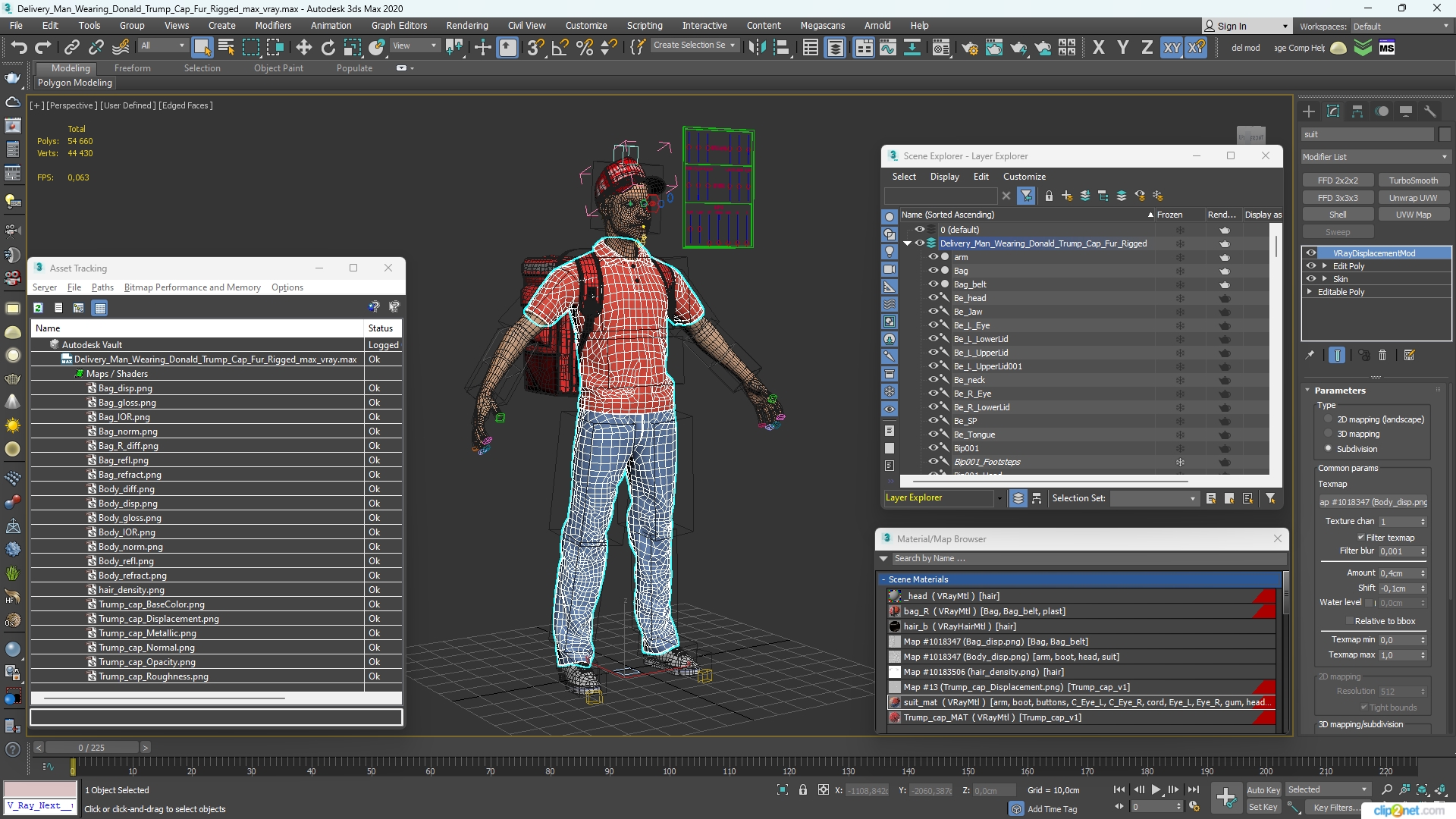The width and height of the screenshot is (1456, 819).
Task: Switch to the Hierarchy command panel tab
Action: [1357, 111]
